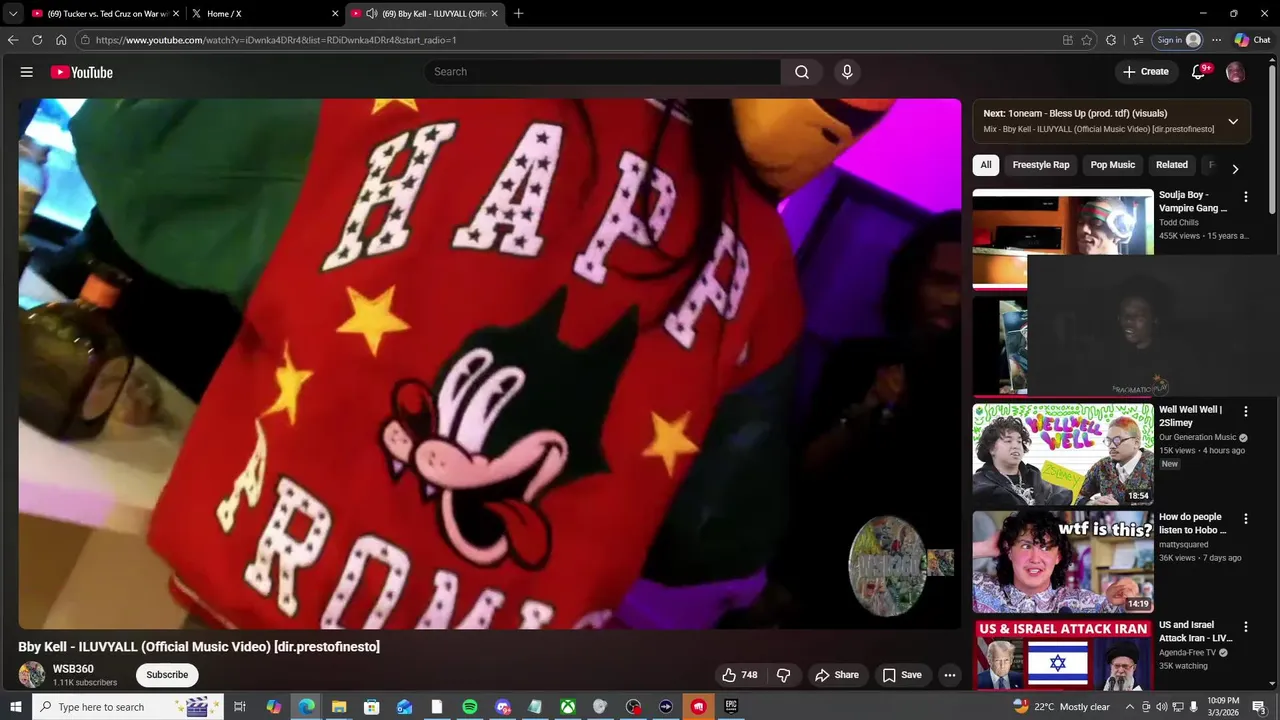The height and width of the screenshot is (720, 1280).
Task: Close the Home / X tab
Action: (335, 13)
